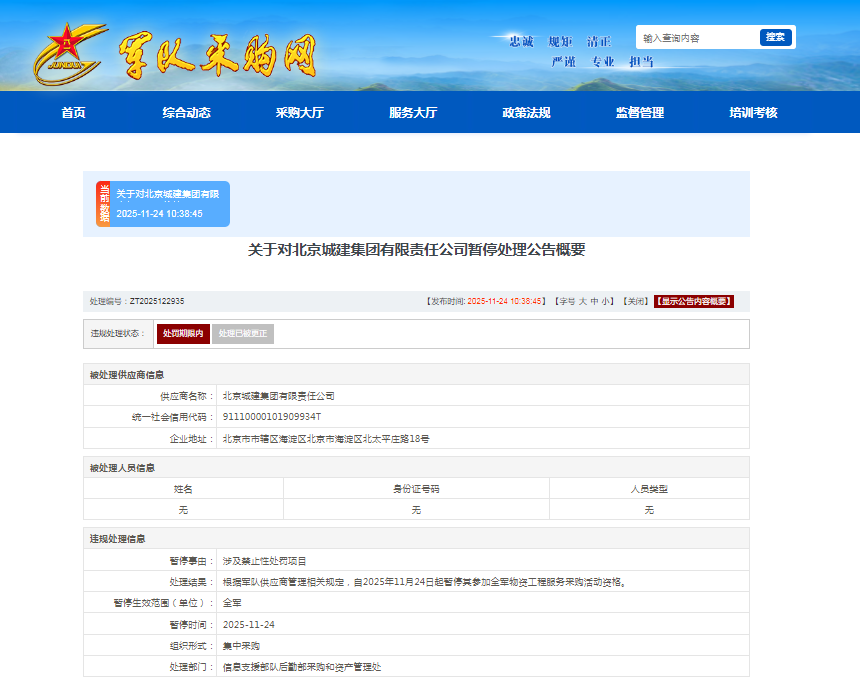Image resolution: width=860 pixels, height=694 pixels.
Task: Set font size to 小
Action: (606, 301)
